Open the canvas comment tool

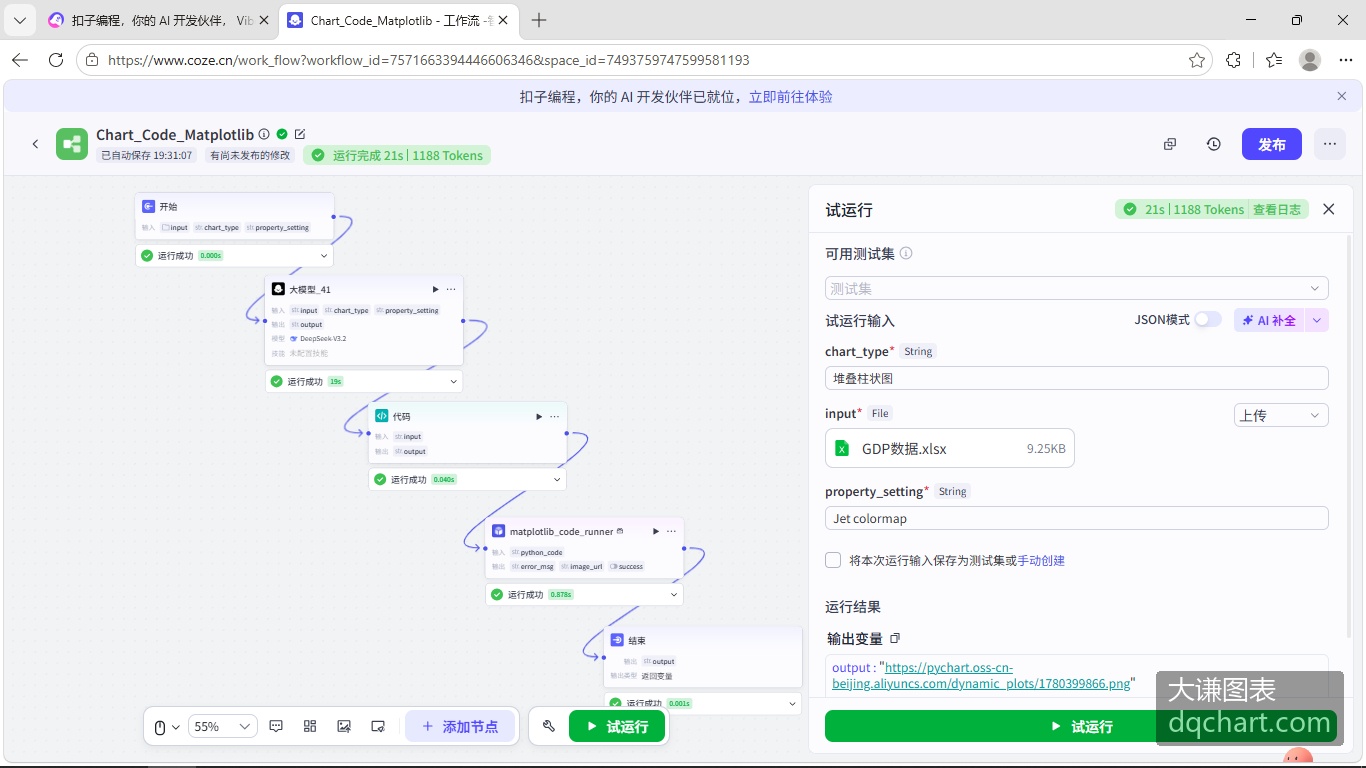[277, 726]
